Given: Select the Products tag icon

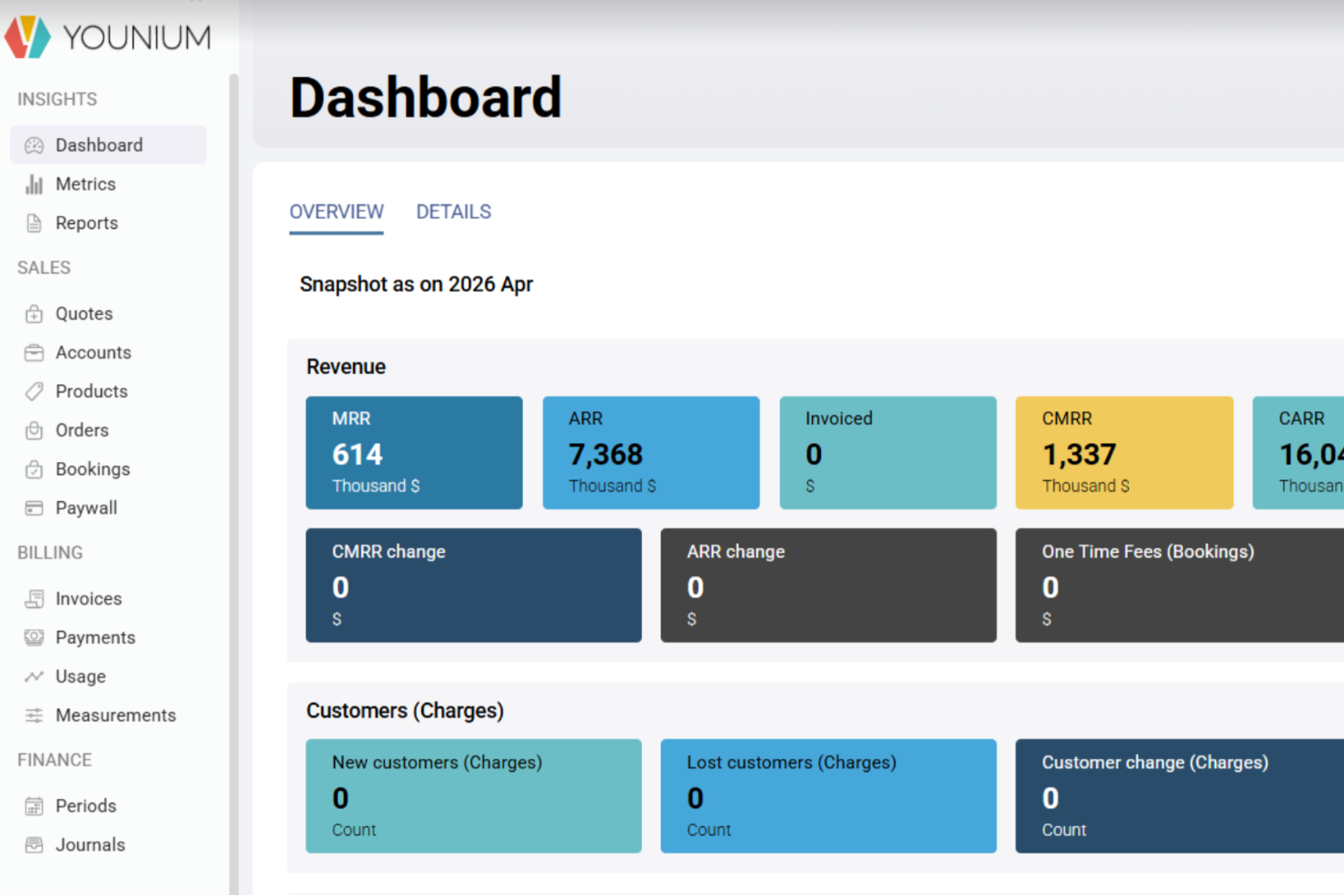Looking at the screenshot, I should 34,391.
